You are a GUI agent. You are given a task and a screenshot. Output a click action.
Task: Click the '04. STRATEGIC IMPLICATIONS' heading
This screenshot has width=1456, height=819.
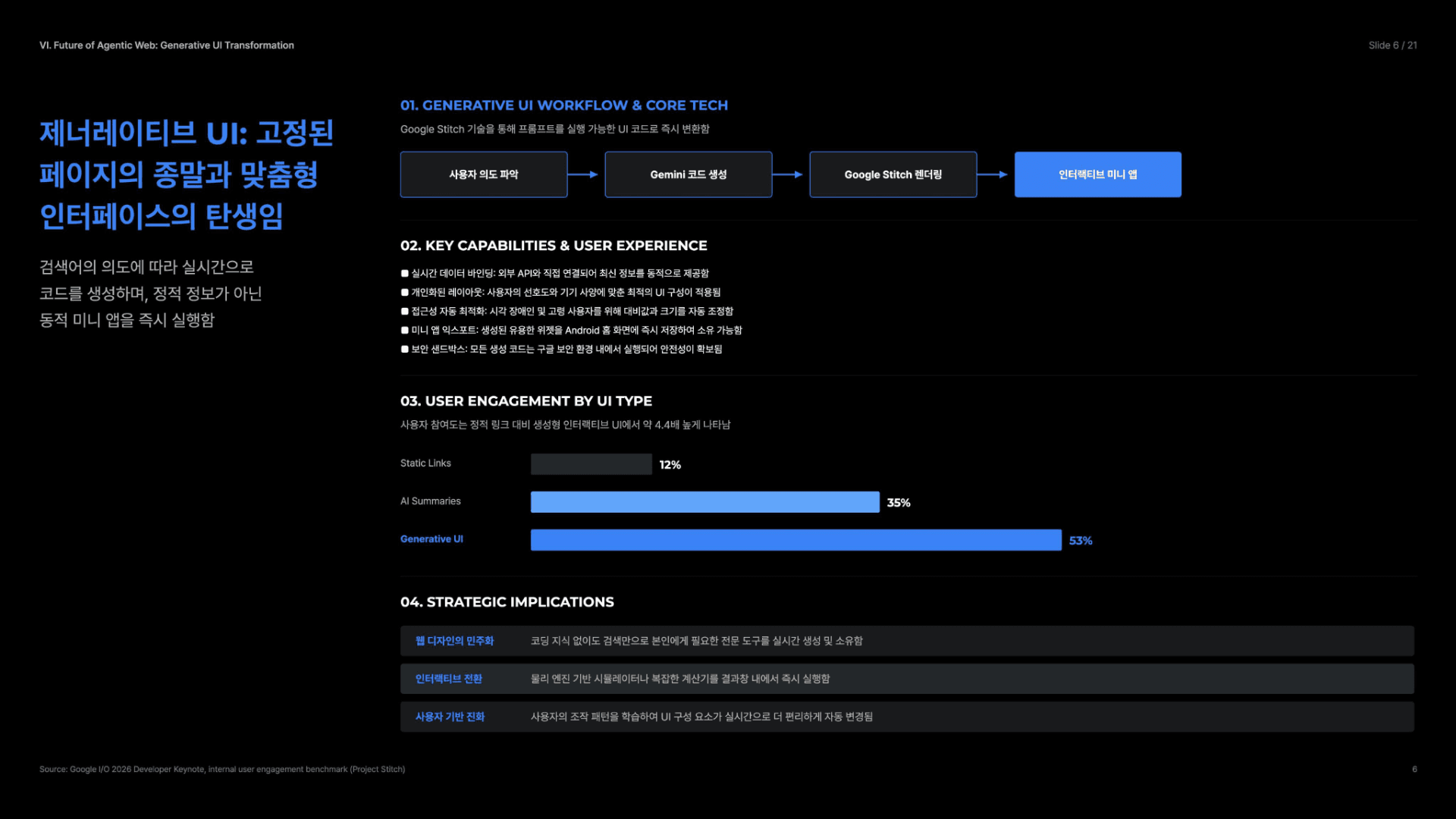507,602
